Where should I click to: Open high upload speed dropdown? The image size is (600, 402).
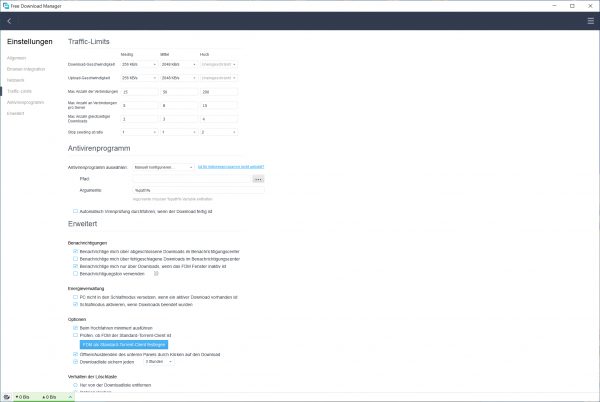218,78
